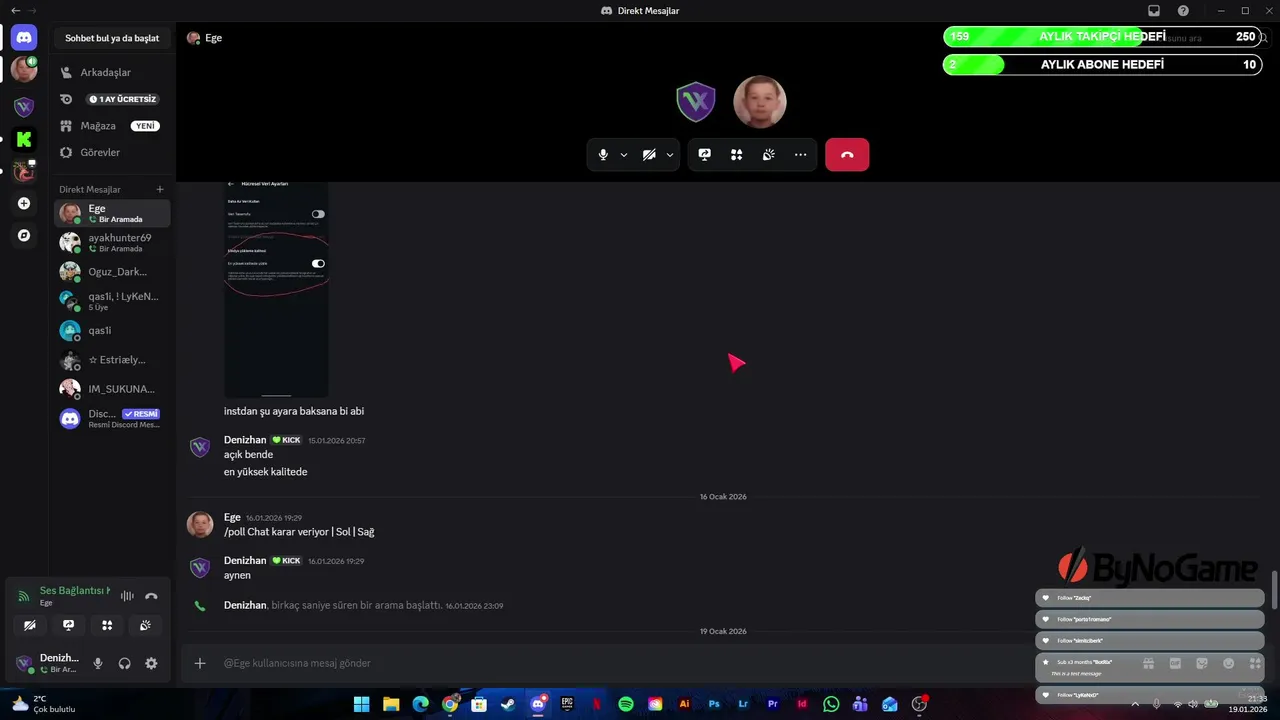
Task: Open the Kick server with green K icon
Action: pyautogui.click(x=24, y=140)
